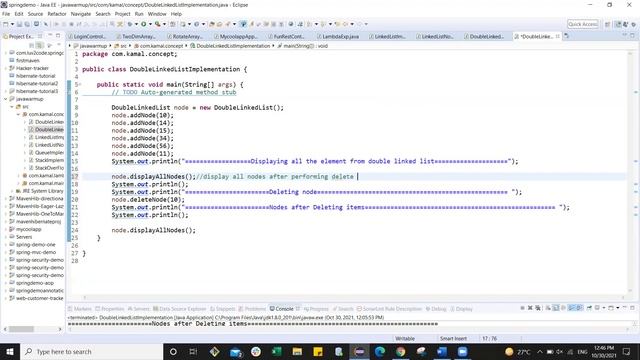Click the Windows Start button
Image resolution: width=640 pixels, height=360 pixels.
click(x=10, y=351)
